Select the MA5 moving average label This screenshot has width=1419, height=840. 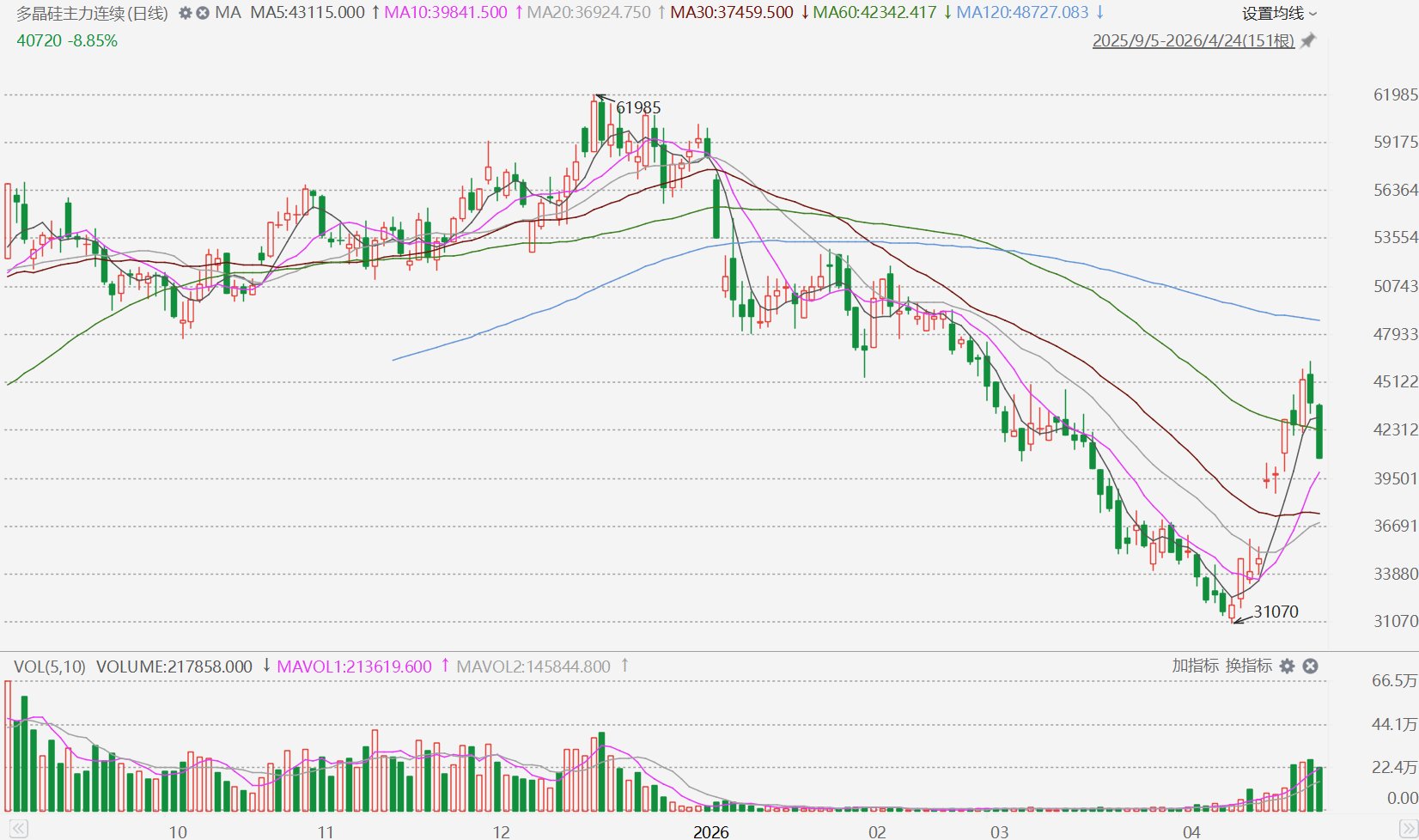pos(308,13)
